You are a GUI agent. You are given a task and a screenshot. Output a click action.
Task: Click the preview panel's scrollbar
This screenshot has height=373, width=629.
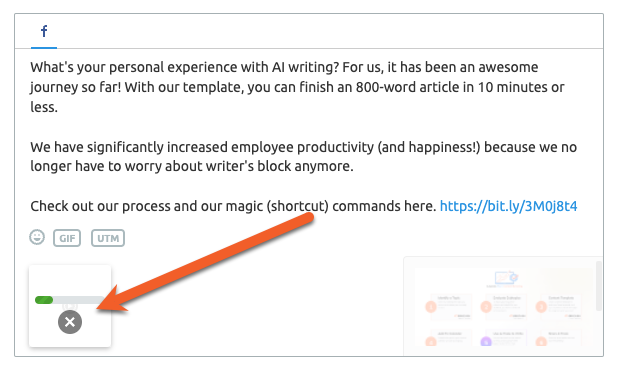[599, 286]
